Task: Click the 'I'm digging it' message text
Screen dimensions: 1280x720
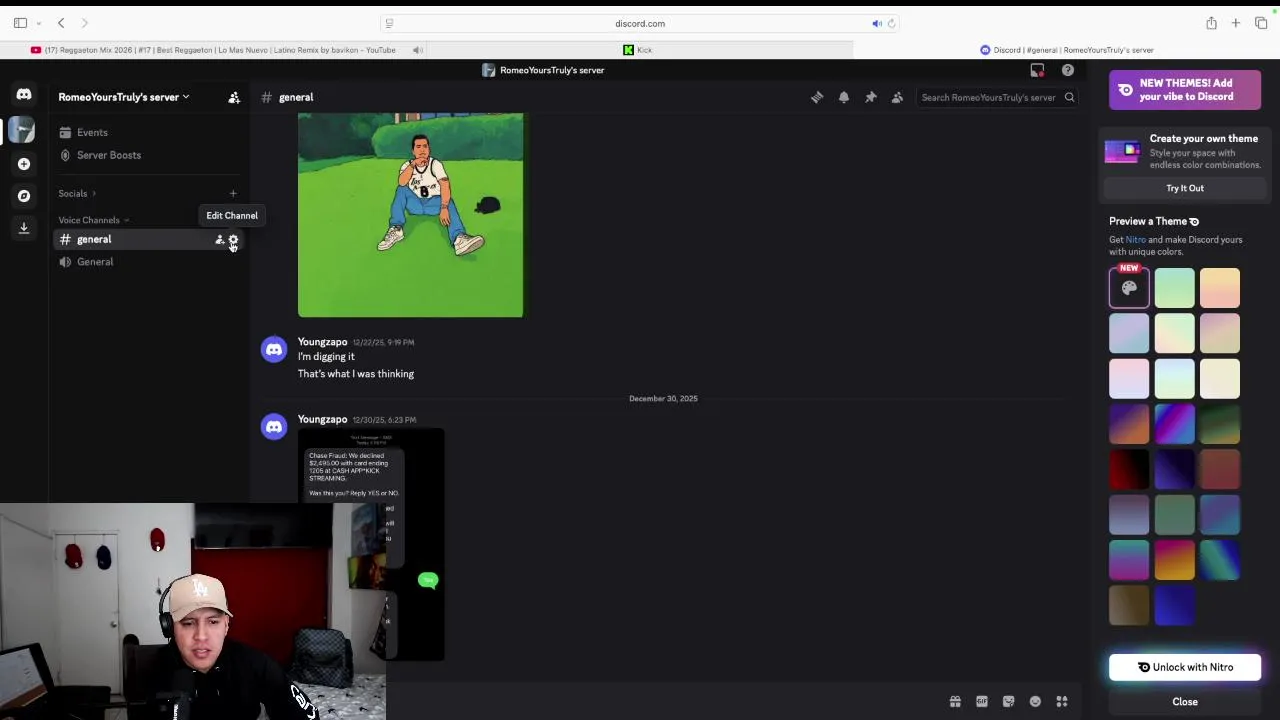Action: click(x=326, y=357)
